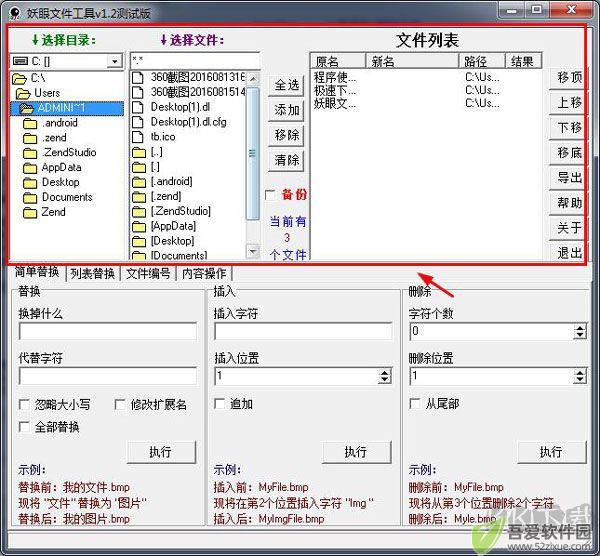Toggle the 忽略大小写 checkbox

24,404
